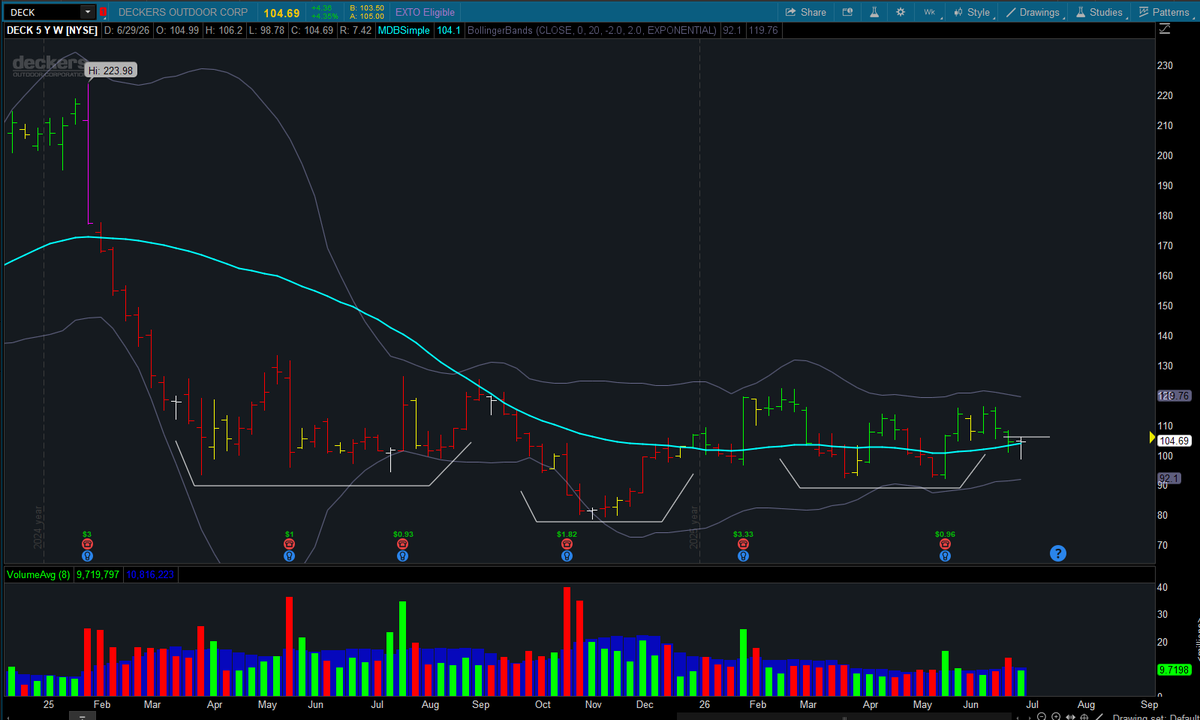The width and height of the screenshot is (1200, 720).
Task: Open the Drawing set: Default selector
Action: click(x=1155, y=715)
